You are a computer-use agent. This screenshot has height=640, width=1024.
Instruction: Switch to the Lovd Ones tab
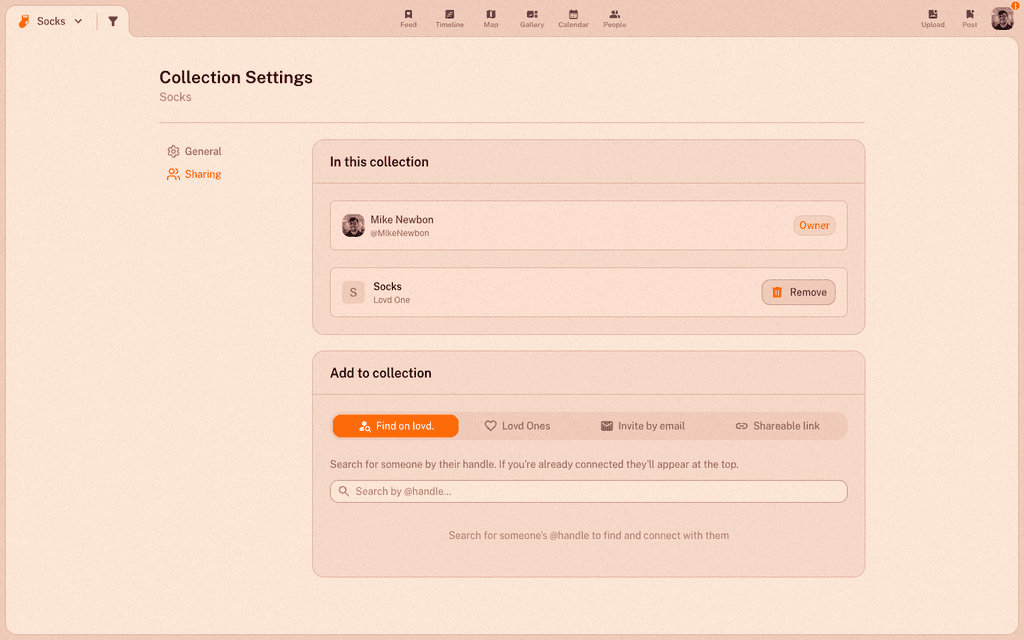(x=517, y=426)
